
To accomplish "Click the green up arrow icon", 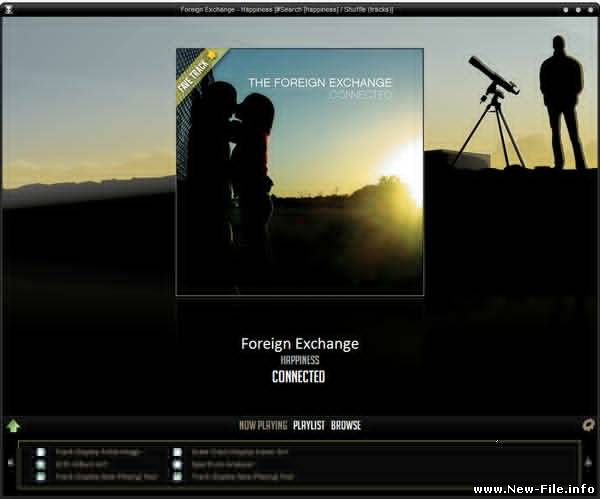I will click(x=13, y=425).
